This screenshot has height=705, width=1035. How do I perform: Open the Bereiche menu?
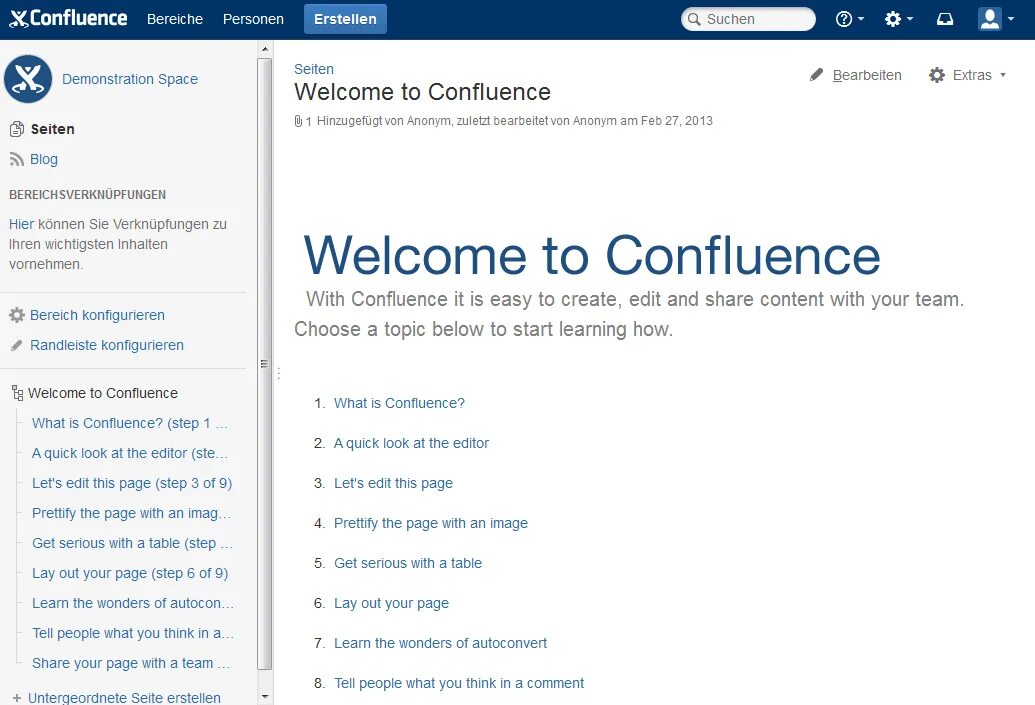(x=175, y=18)
